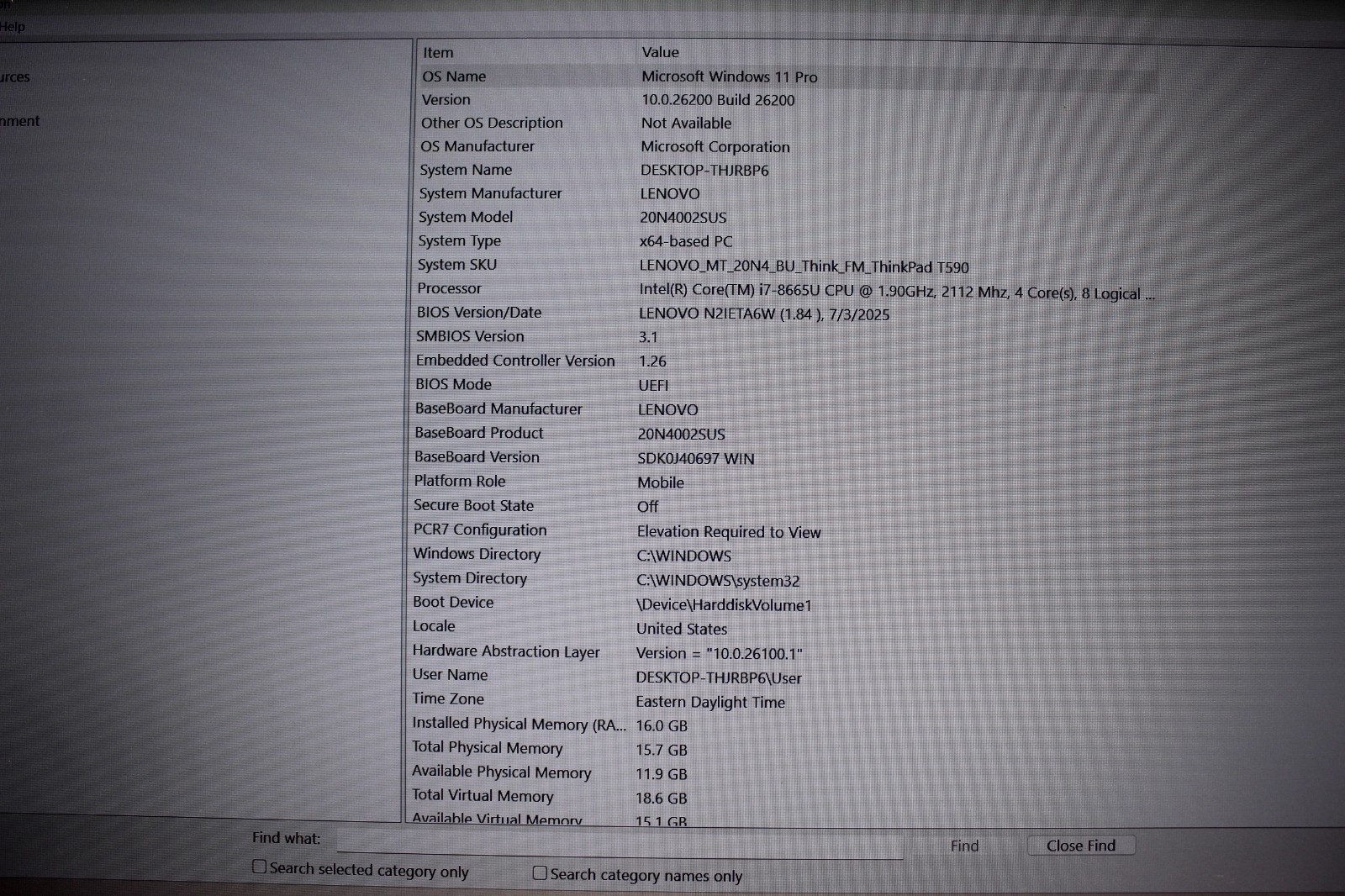1345x896 pixels.
Task: Click the value 16.0 GB installed memory
Action: [x=662, y=725]
